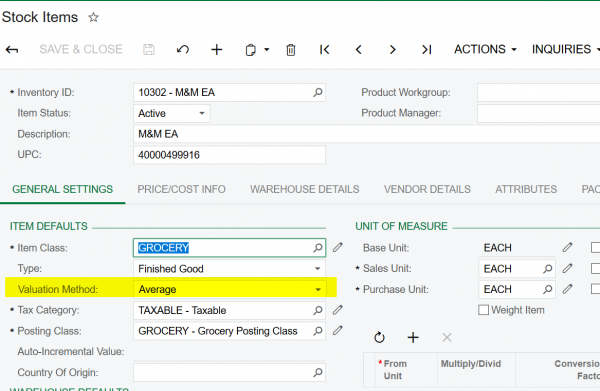The height and width of the screenshot is (391, 600).
Task: Click the Product Manager field
Action: click(x=538, y=113)
